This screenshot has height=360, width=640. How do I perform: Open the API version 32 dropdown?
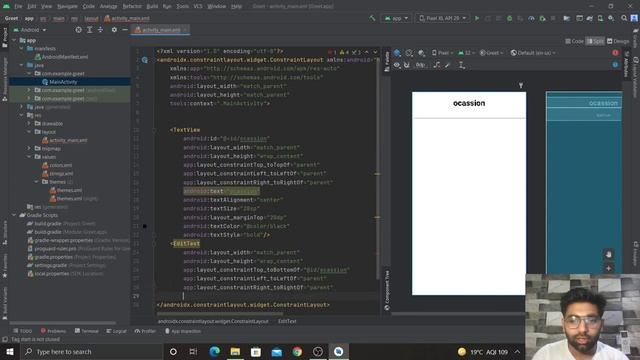(467, 53)
